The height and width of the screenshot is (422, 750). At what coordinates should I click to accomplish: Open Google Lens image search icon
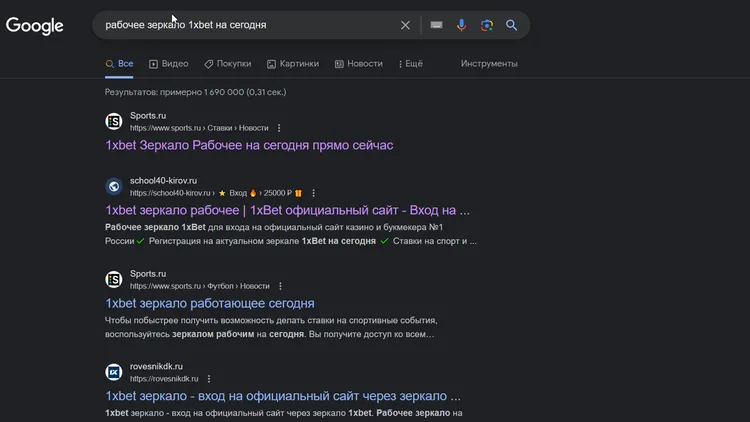486,25
